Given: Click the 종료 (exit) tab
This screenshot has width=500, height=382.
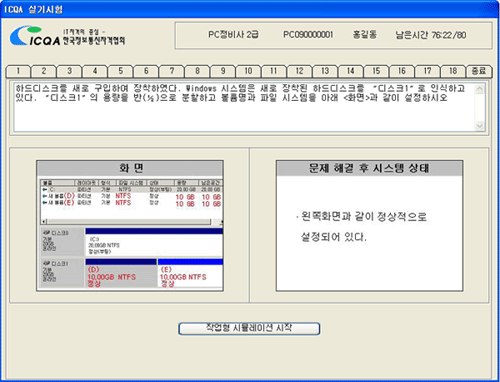Looking at the screenshot, I should [x=479, y=71].
